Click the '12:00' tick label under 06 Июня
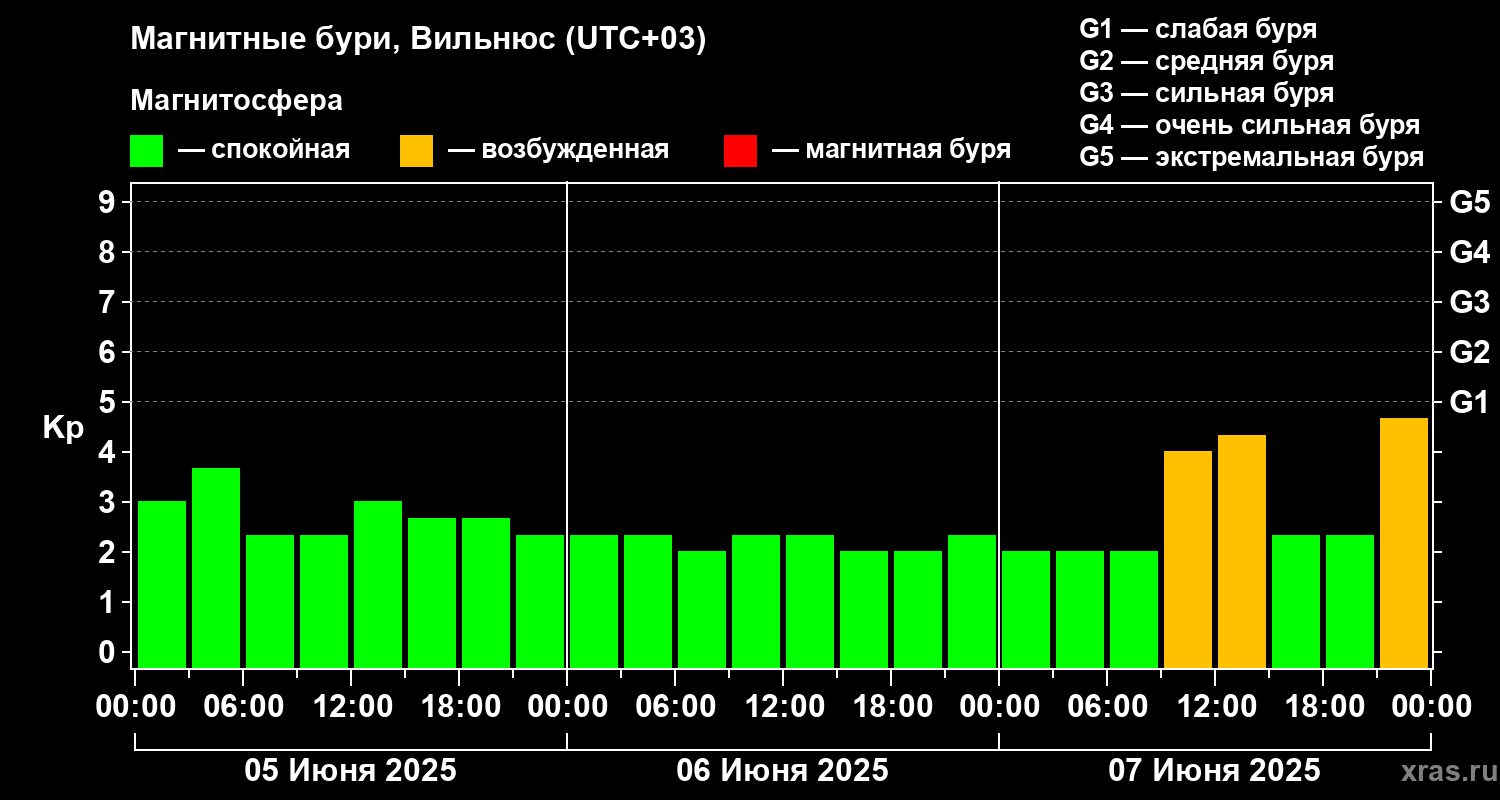This screenshot has height=800, width=1500. [x=783, y=707]
